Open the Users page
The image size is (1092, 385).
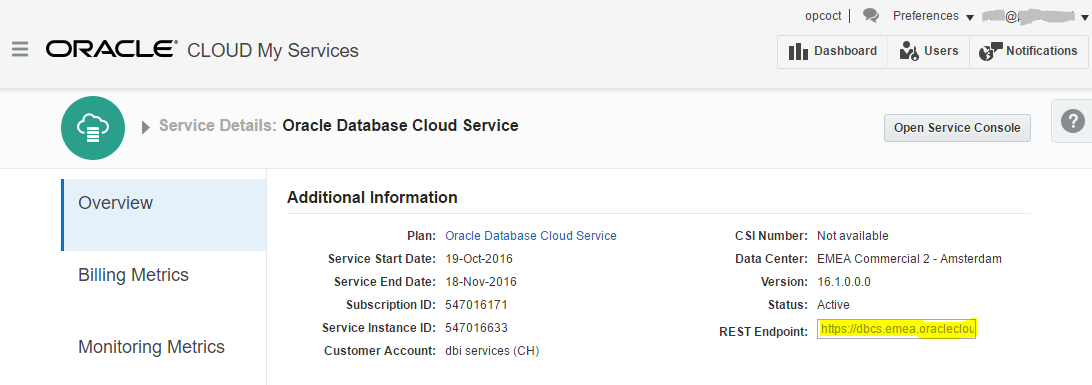pyautogui.click(x=928, y=52)
